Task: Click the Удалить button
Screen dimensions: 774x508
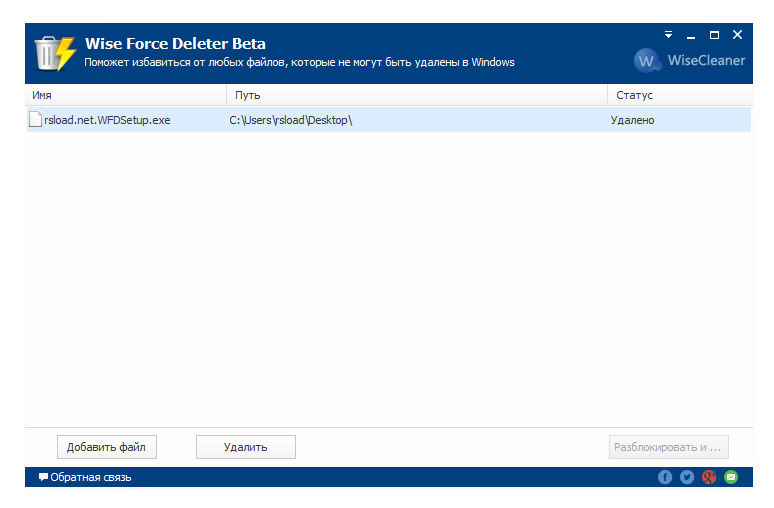Action: click(246, 447)
